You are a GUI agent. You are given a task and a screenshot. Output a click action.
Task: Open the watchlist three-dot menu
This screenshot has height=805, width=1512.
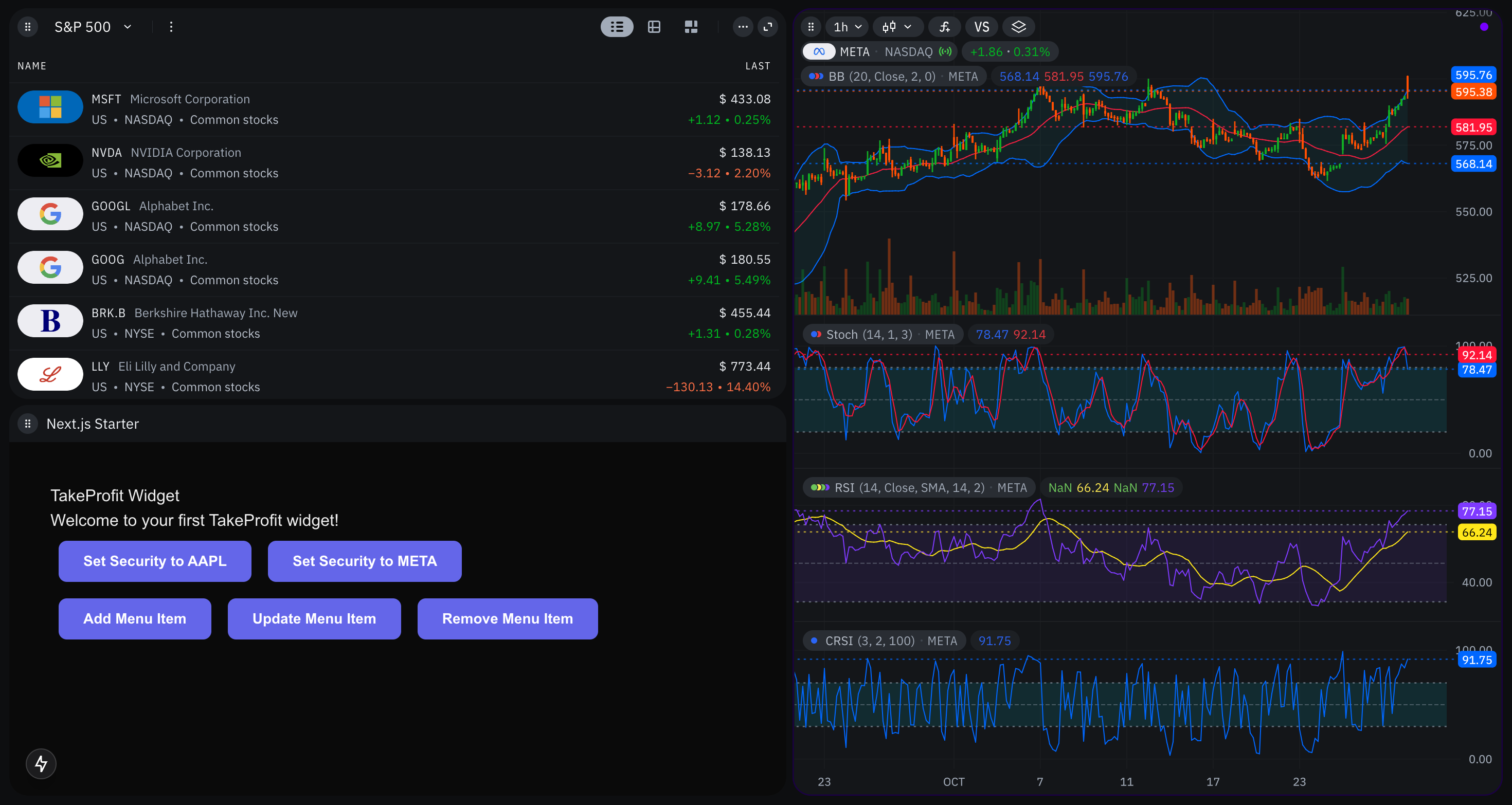(x=743, y=27)
